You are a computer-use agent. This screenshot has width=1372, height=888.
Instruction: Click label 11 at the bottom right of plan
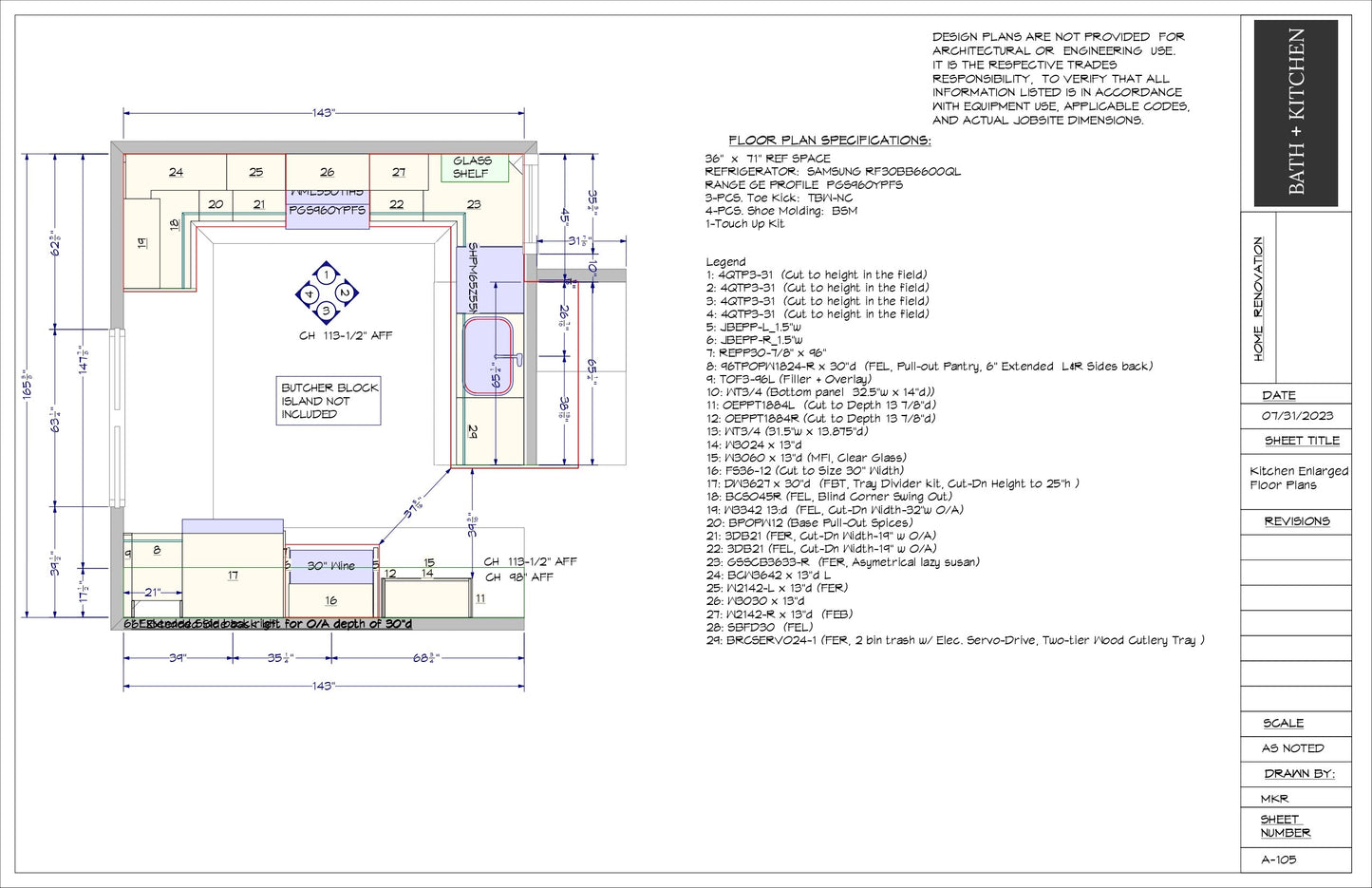480,598
